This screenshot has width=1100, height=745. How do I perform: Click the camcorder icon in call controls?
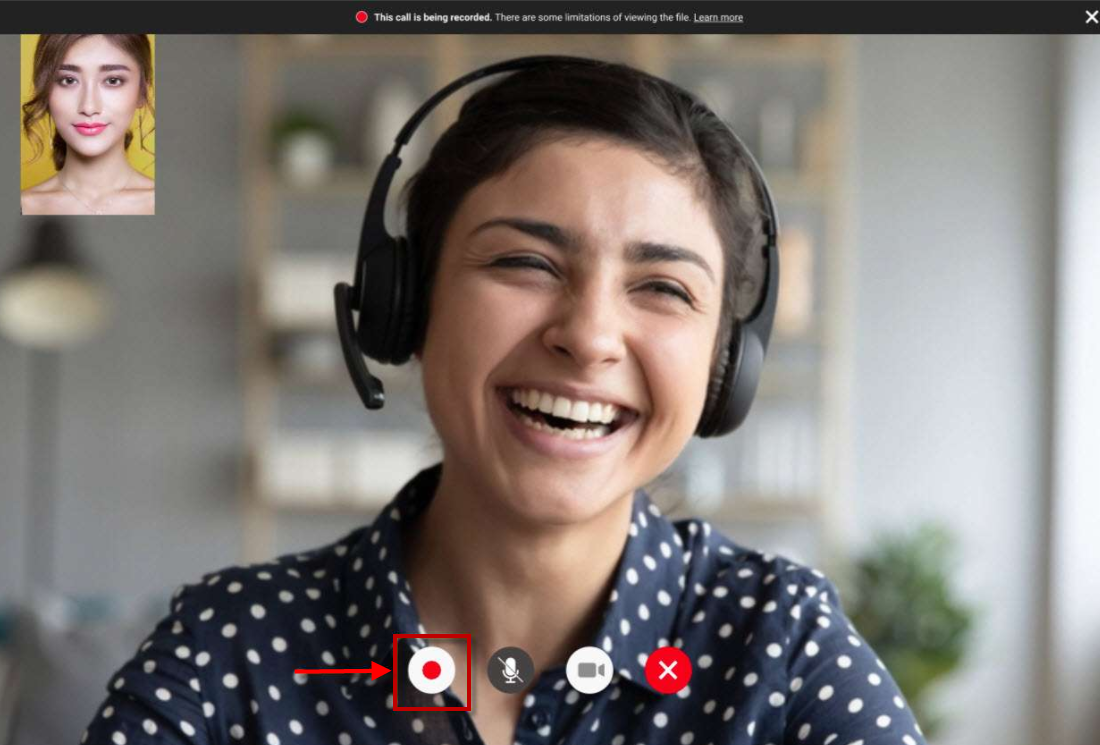[589, 670]
